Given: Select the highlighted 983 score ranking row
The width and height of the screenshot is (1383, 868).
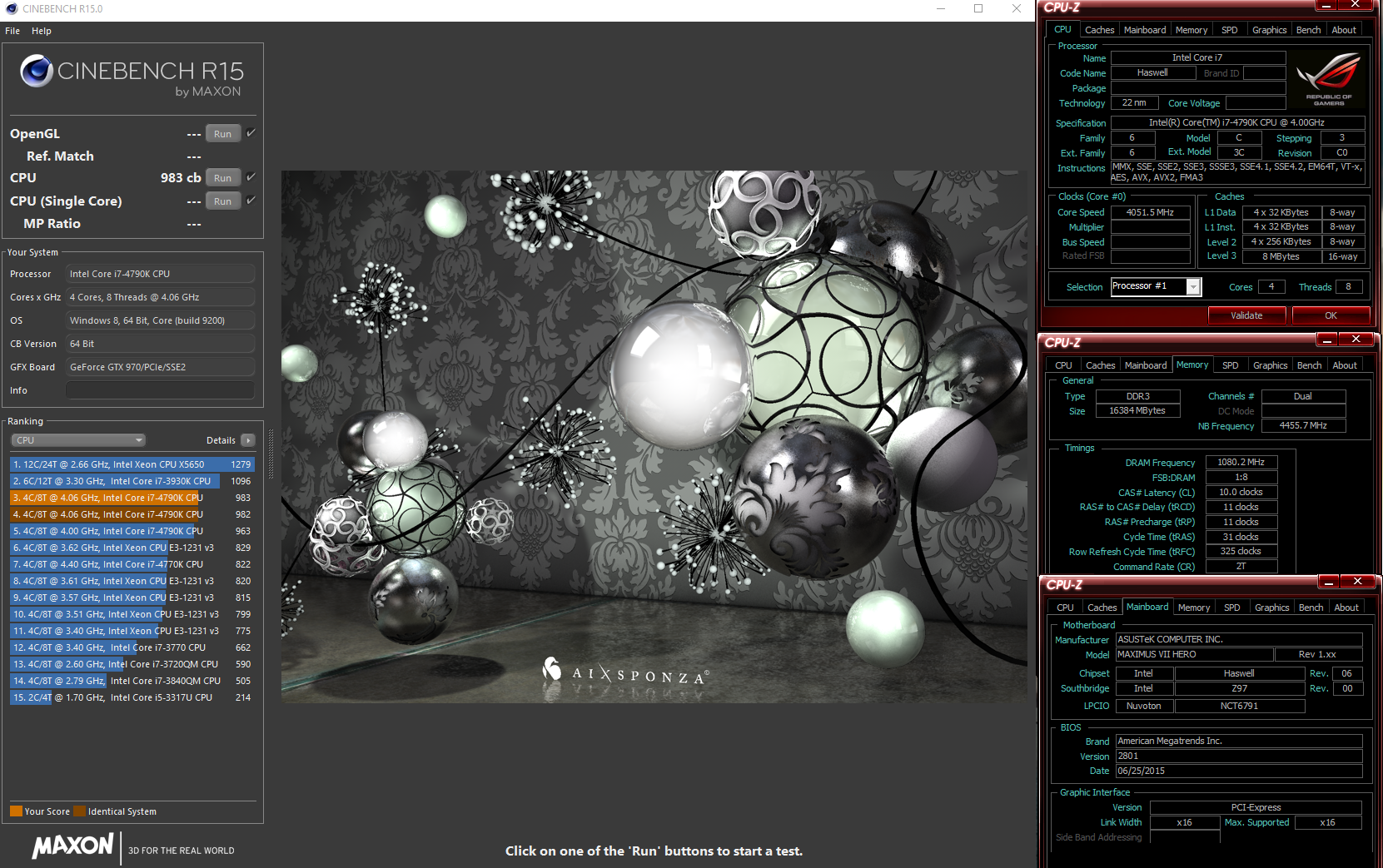Looking at the screenshot, I should click(x=132, y=498).
